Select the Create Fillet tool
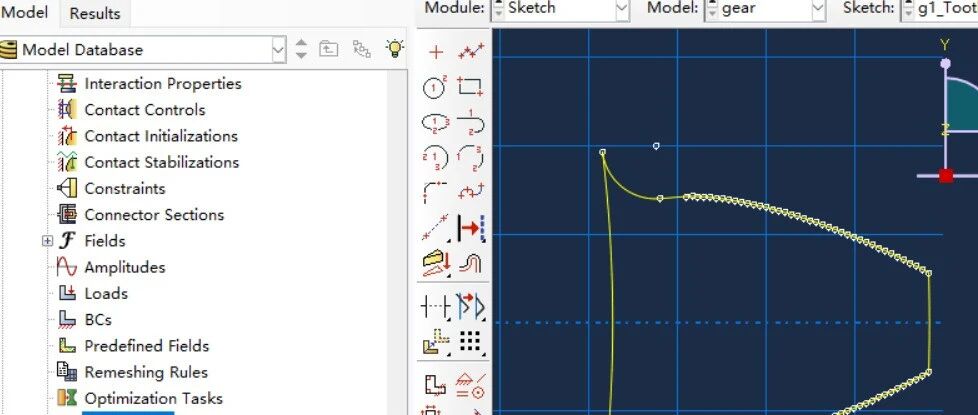Screen dimensions: 978x415 pyautogui.click(x=435, y=192)
